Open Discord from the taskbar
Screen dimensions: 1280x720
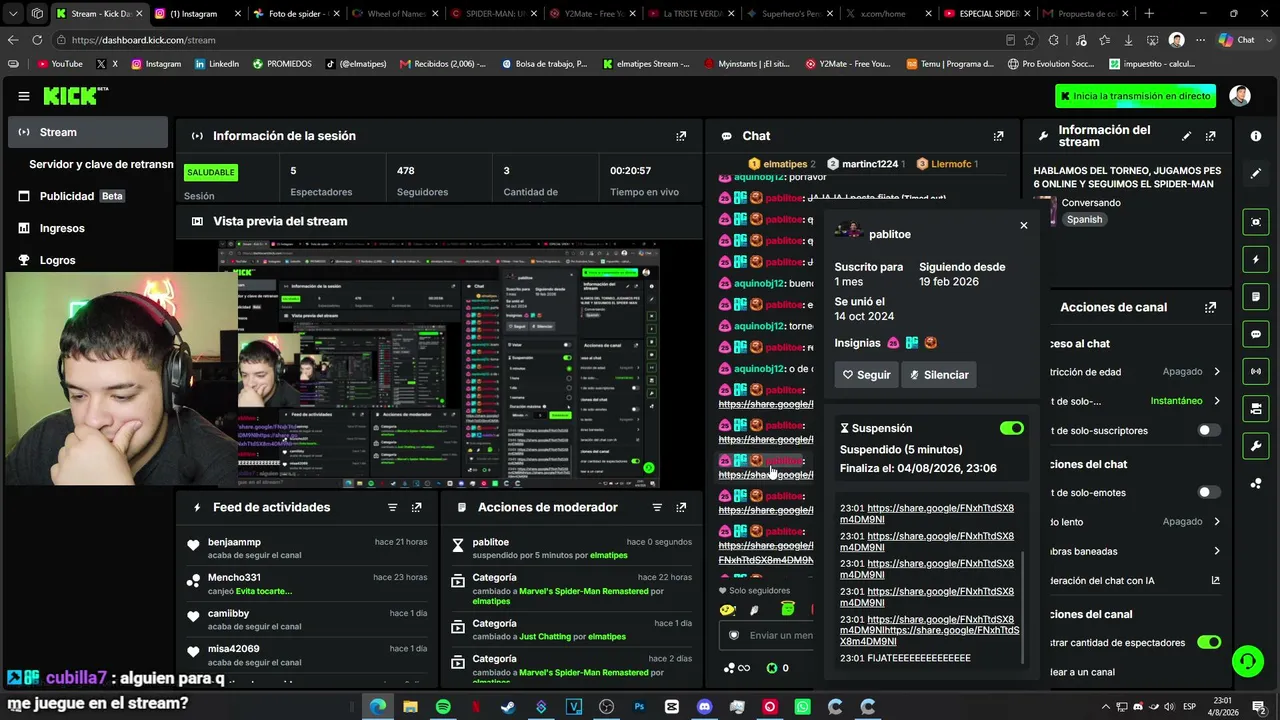[704, 707]
